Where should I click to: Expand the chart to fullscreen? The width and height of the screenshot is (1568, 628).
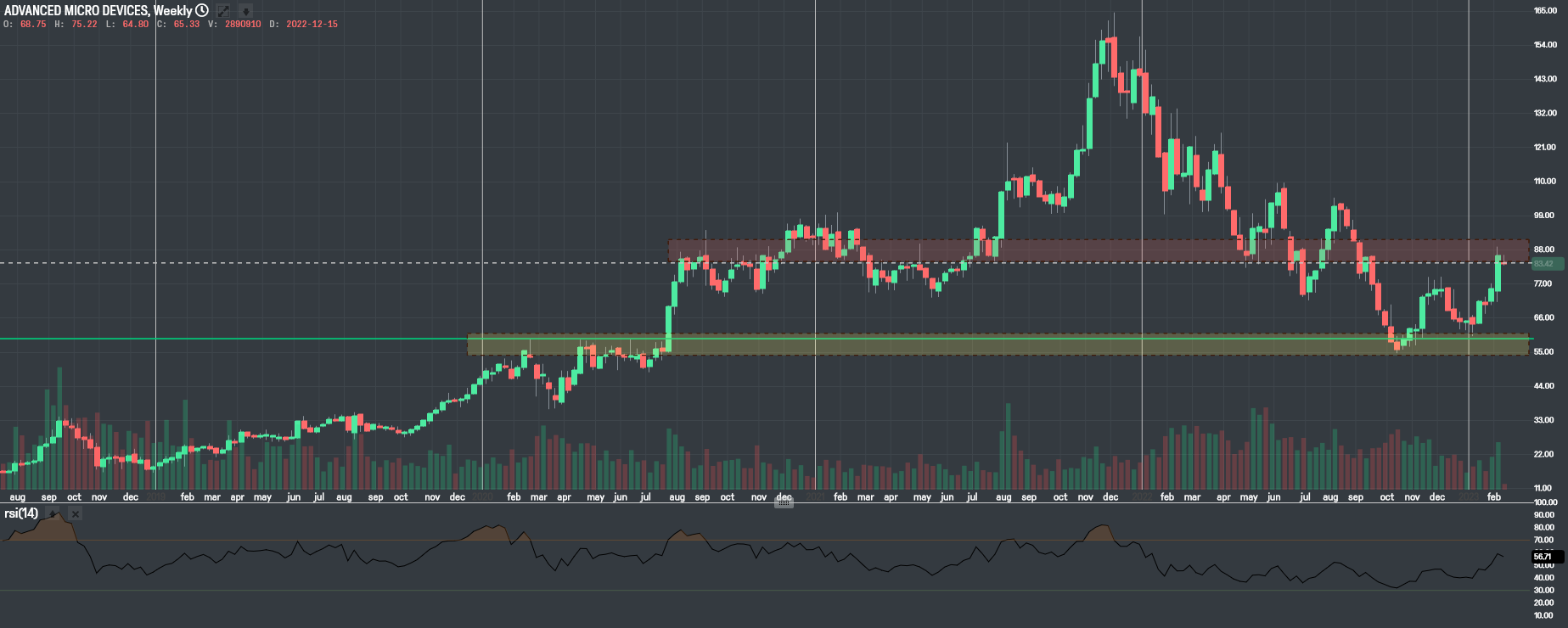point(223,11)
